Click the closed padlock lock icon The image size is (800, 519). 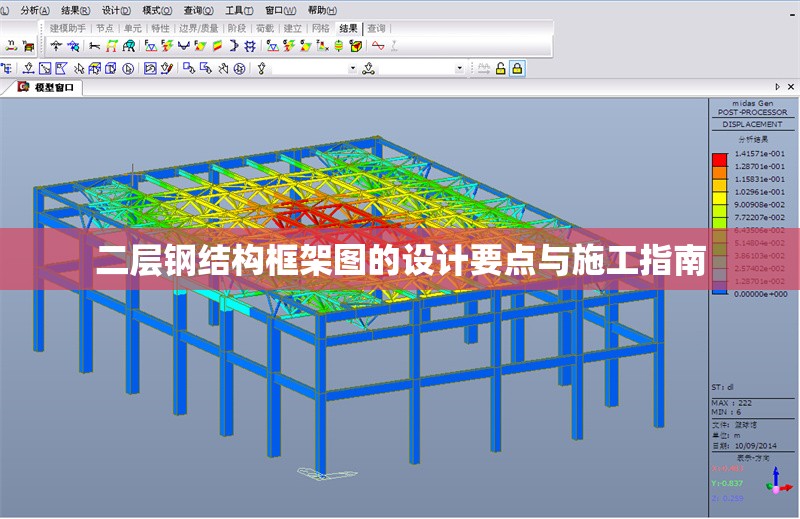(517, 69)
